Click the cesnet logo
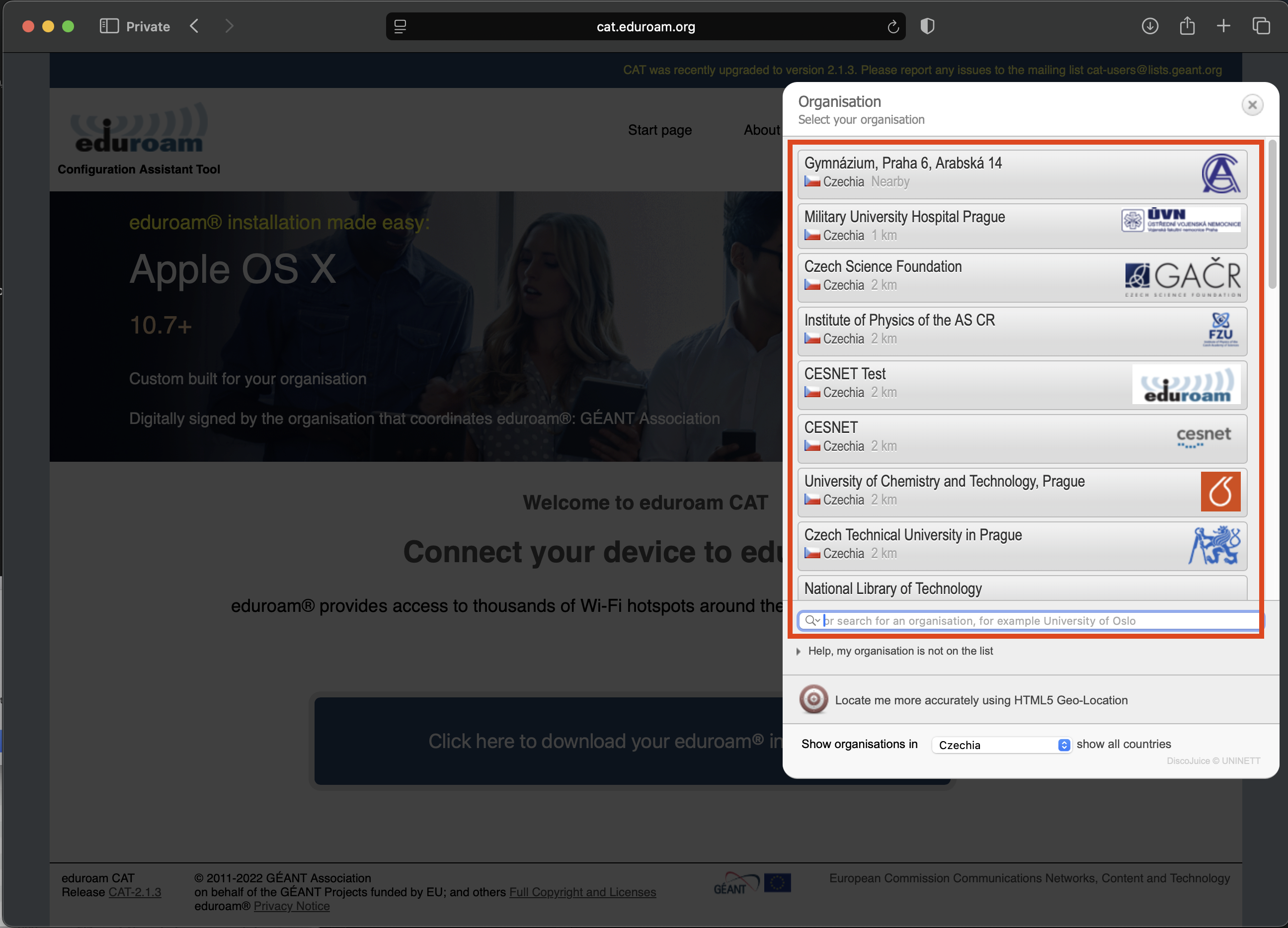 click(1204, 437)
